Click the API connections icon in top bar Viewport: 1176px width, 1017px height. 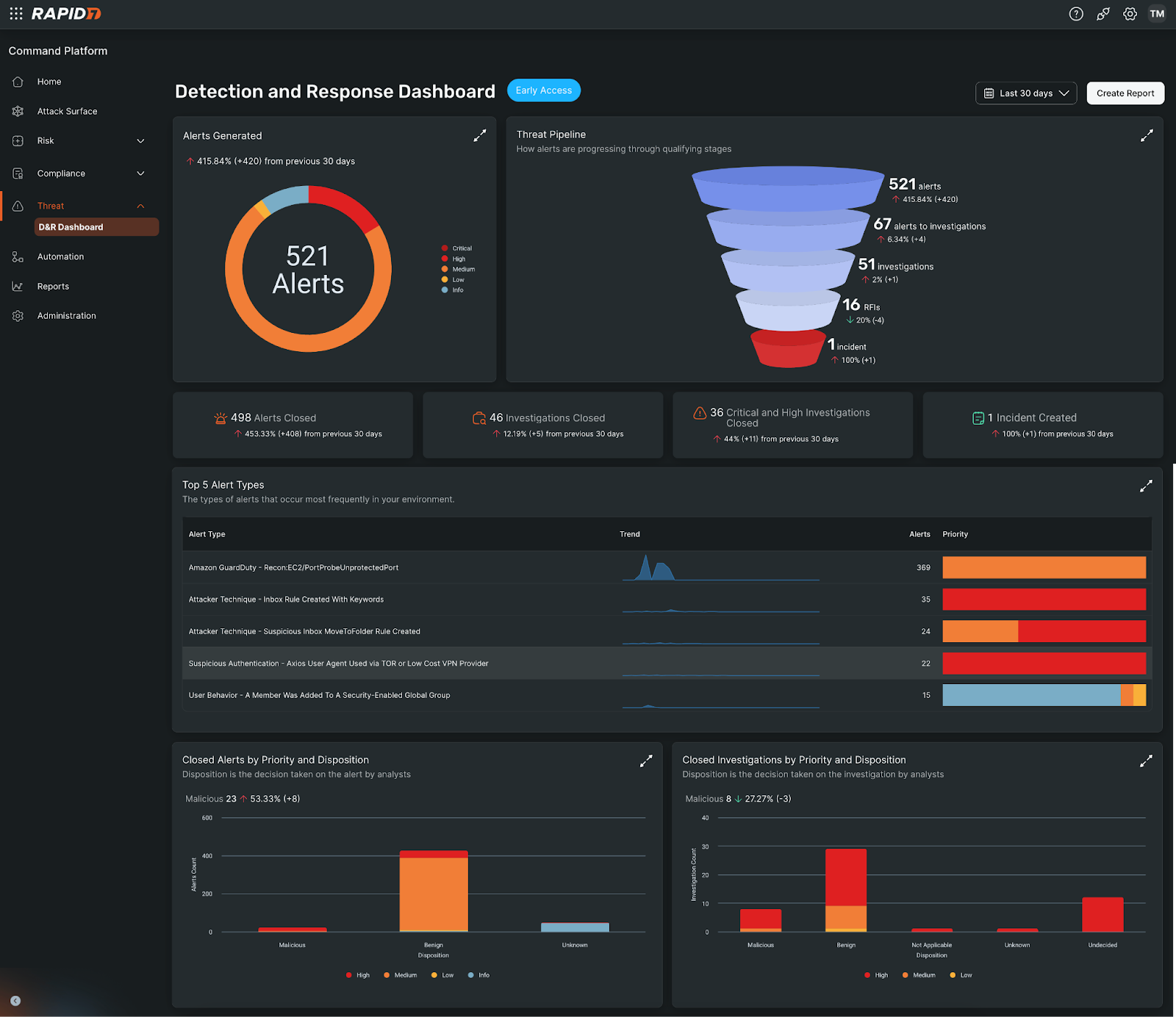tap(1102, 13)
